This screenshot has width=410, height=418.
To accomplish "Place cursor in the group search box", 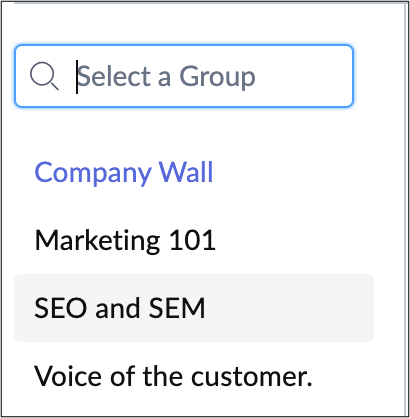I will pyautogui.click(x=184, y=76).
